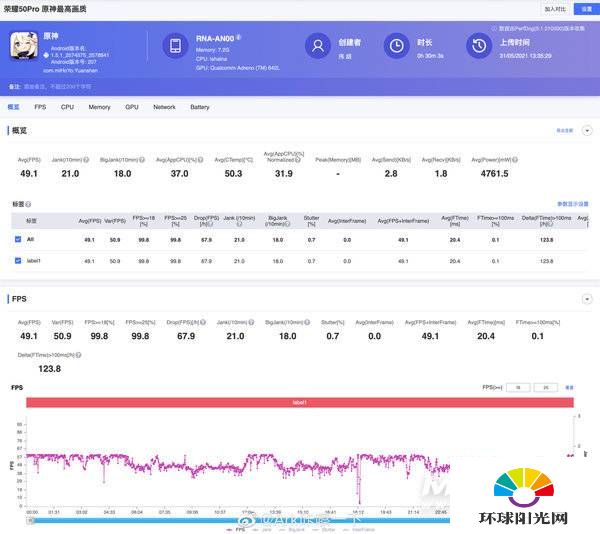Image resolution: width=600 pixels, height=534 pixels.
Task: Toggle the label1 row checkbox
Action: pyautogui.click(x=18, y=260)
